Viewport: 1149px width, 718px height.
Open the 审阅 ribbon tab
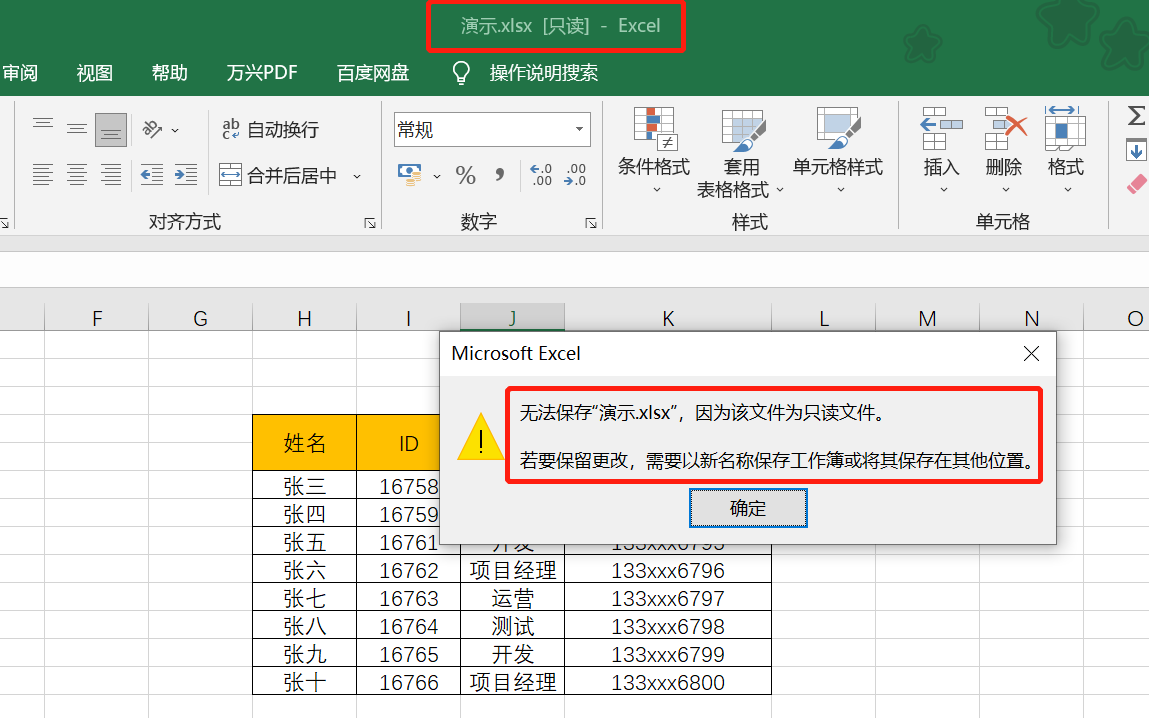click(x=19, y=73)
